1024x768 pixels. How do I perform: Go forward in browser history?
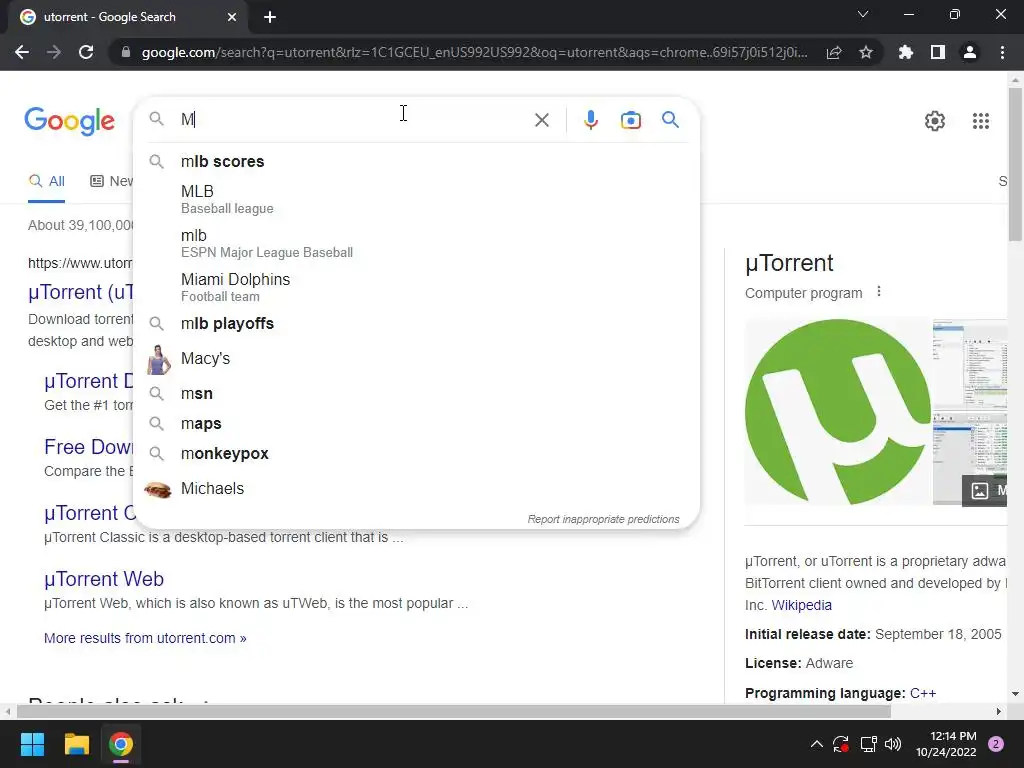[54, 52]
